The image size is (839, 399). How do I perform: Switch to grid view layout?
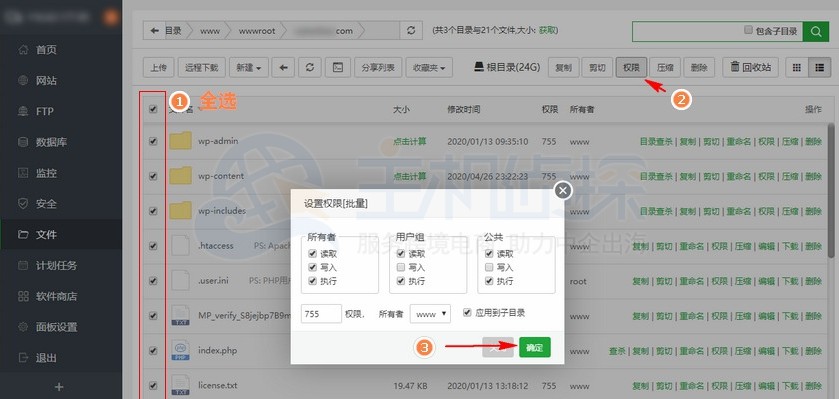tap(797, 68)
